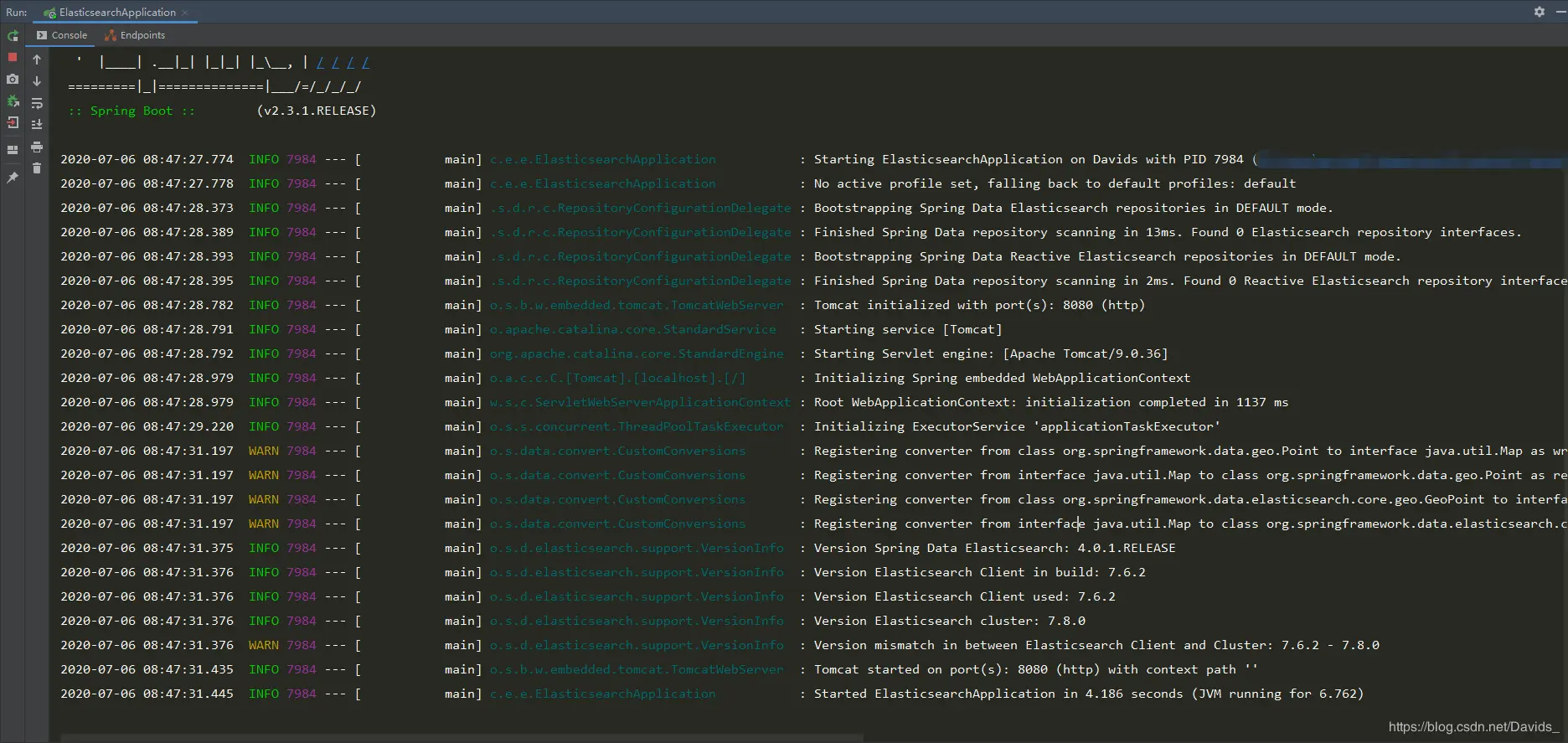Click the 'c.e.e.ElasticsearchApplication' logger at 08:47:31.445

click(x=603, y=694)
